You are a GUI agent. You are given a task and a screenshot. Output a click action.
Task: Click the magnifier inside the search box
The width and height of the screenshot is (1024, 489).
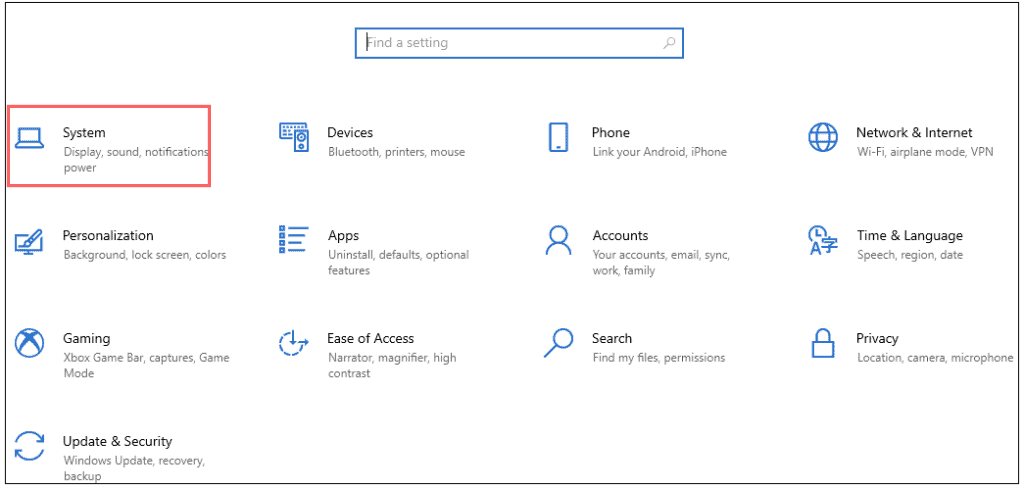(669, 43)
